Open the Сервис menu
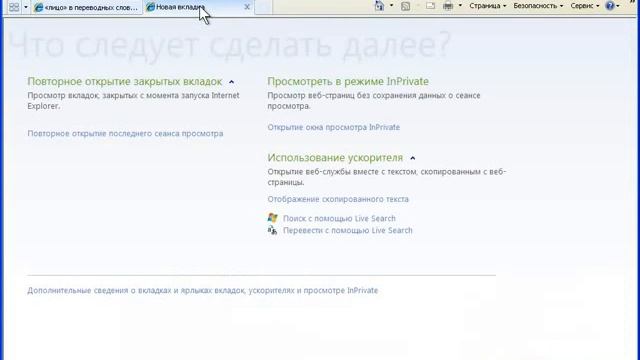Viewport: 640px width, 360px height. pyautogui.click(x=584, y=6)
